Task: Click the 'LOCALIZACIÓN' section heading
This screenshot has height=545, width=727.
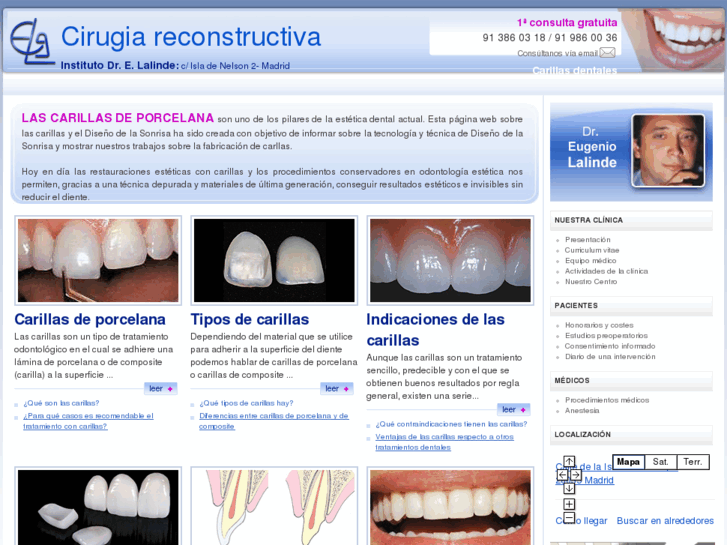Action: pos(582,434)
